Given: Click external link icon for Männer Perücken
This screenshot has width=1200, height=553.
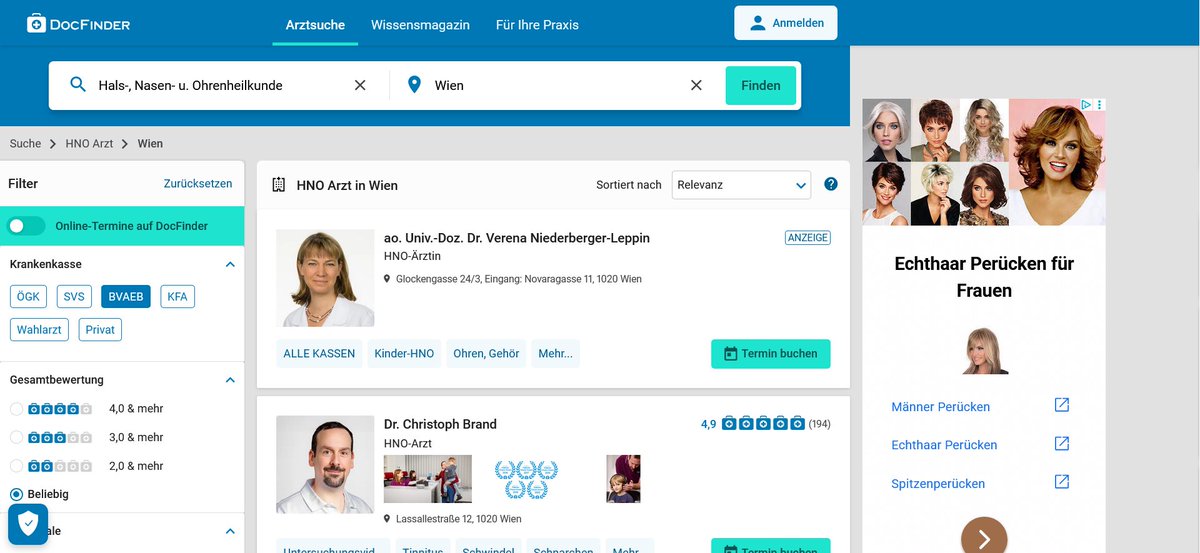Looking at the screenshot, I should point(1062,405).
